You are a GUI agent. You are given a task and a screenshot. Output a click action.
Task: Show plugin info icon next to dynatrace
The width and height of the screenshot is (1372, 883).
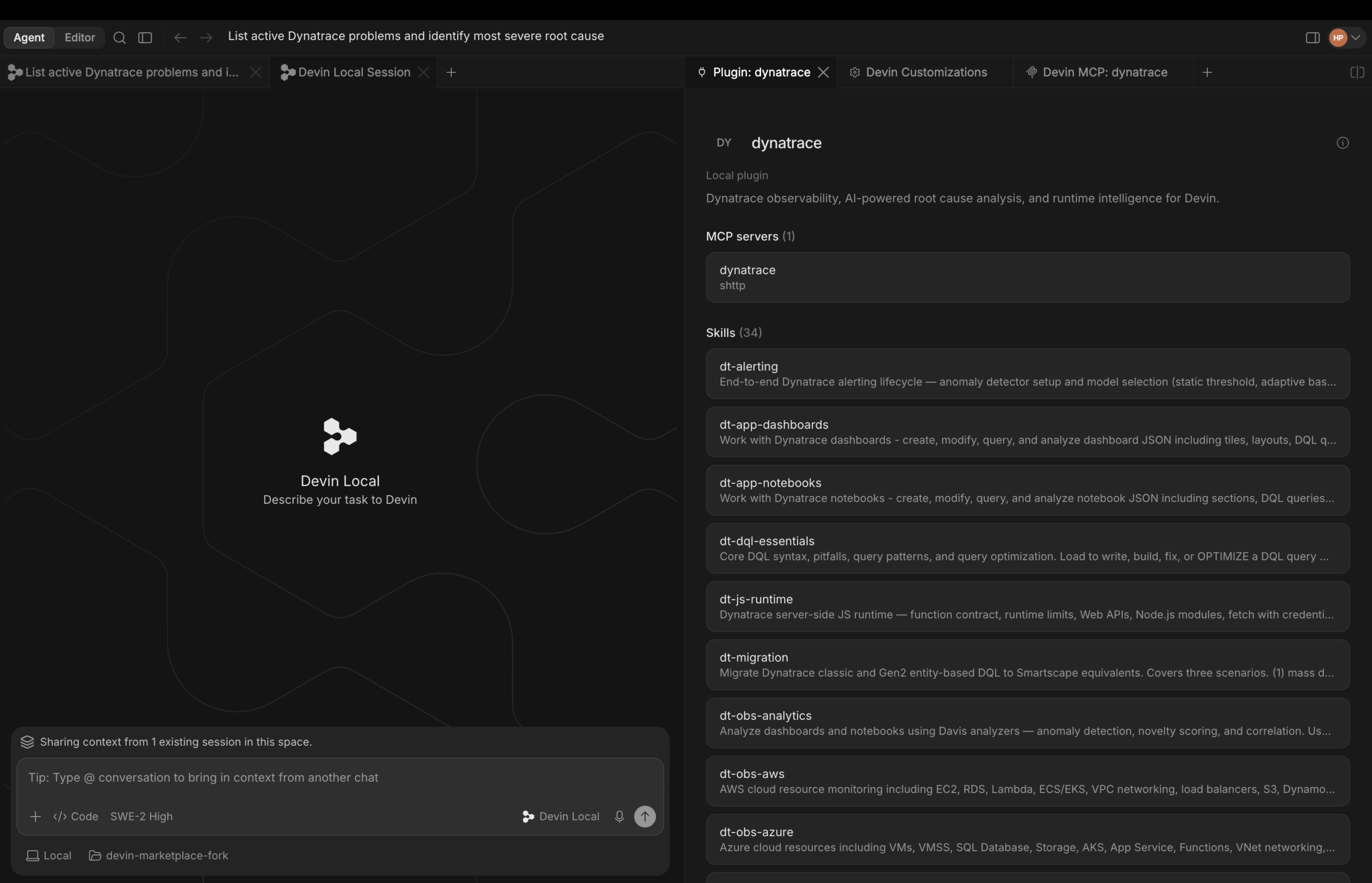coord(1342,143)
